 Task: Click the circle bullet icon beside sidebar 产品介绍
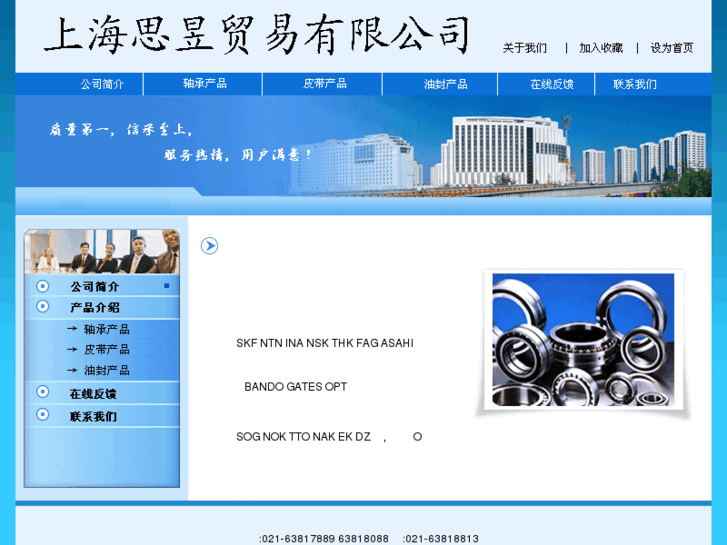42,306
